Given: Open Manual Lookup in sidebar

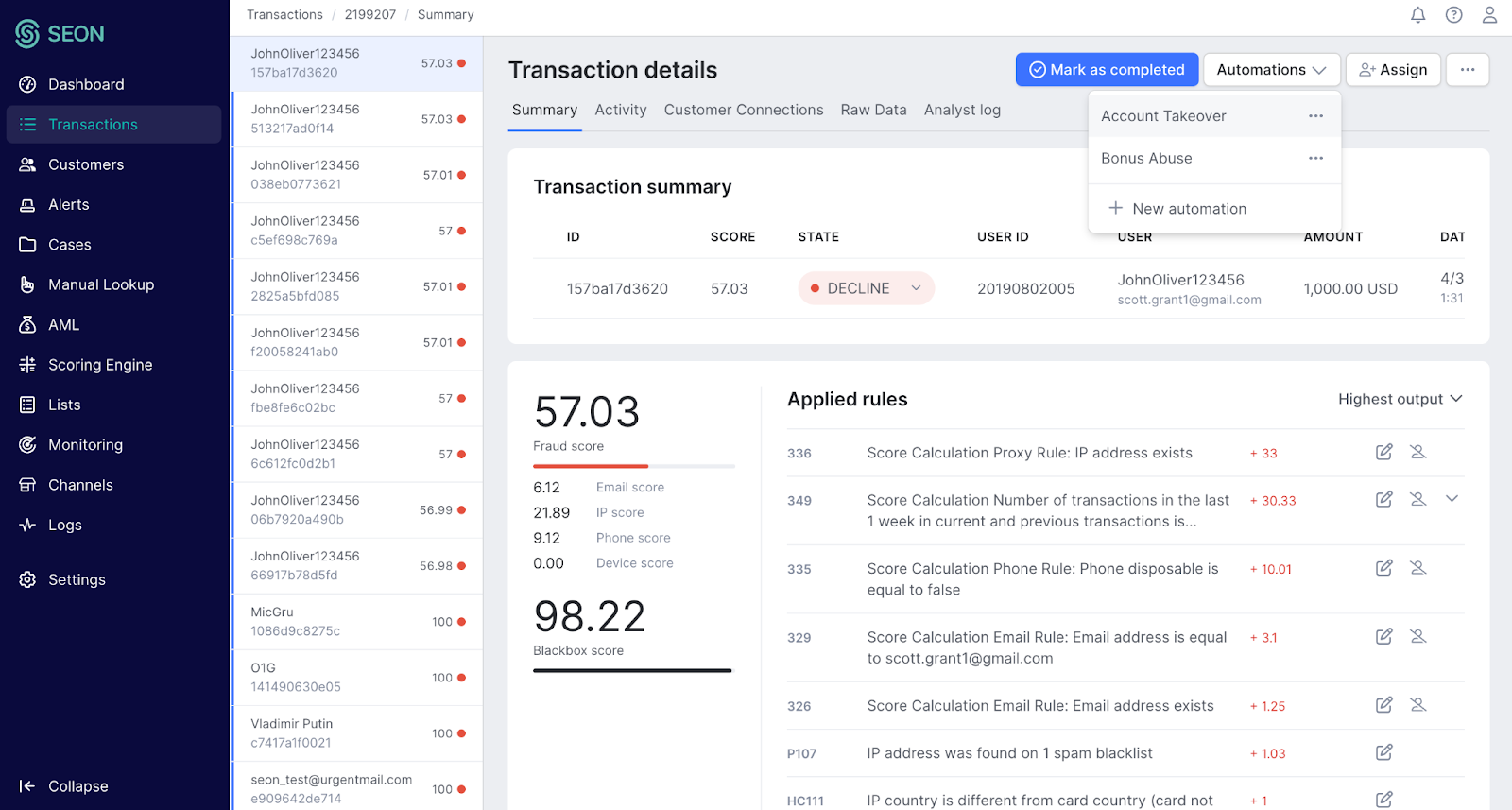Looking at the screenshot, I should pyautogui.click(x=113, y=284).
